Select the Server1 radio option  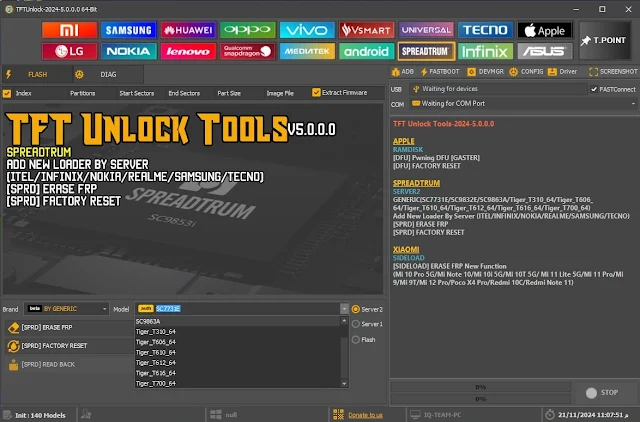tap(356, 324)
